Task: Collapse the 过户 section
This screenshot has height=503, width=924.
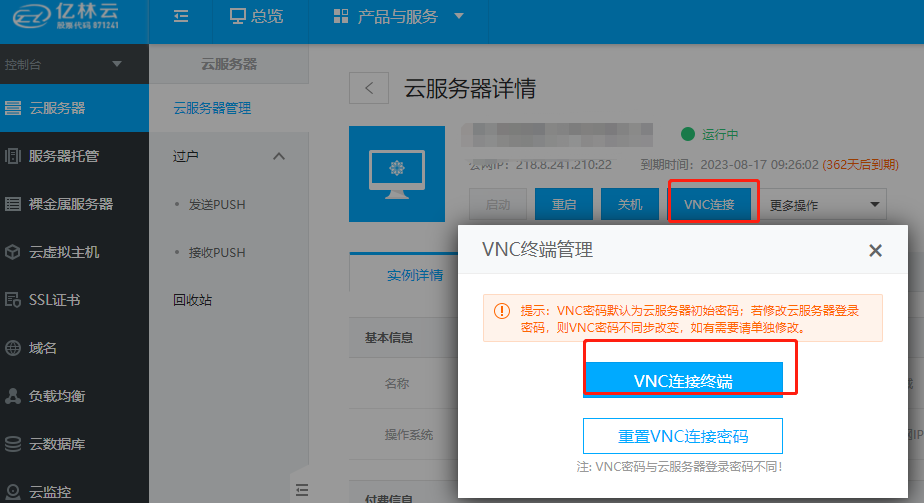Action: coord(279,157)
